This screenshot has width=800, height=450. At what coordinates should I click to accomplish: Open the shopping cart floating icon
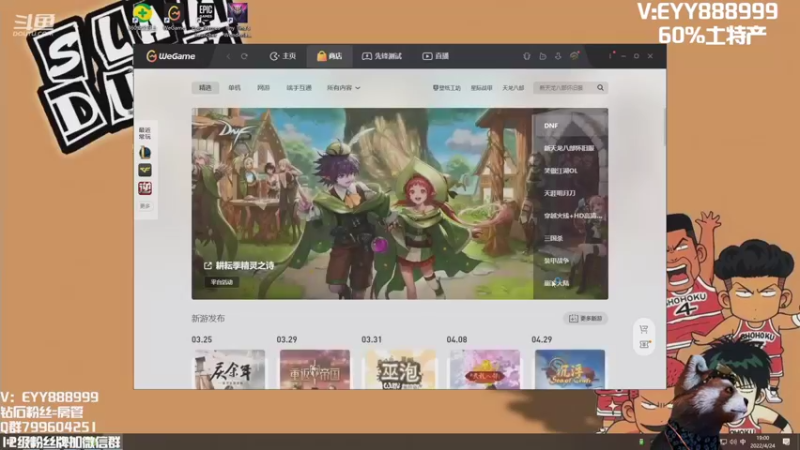click(x=644, y=329)
